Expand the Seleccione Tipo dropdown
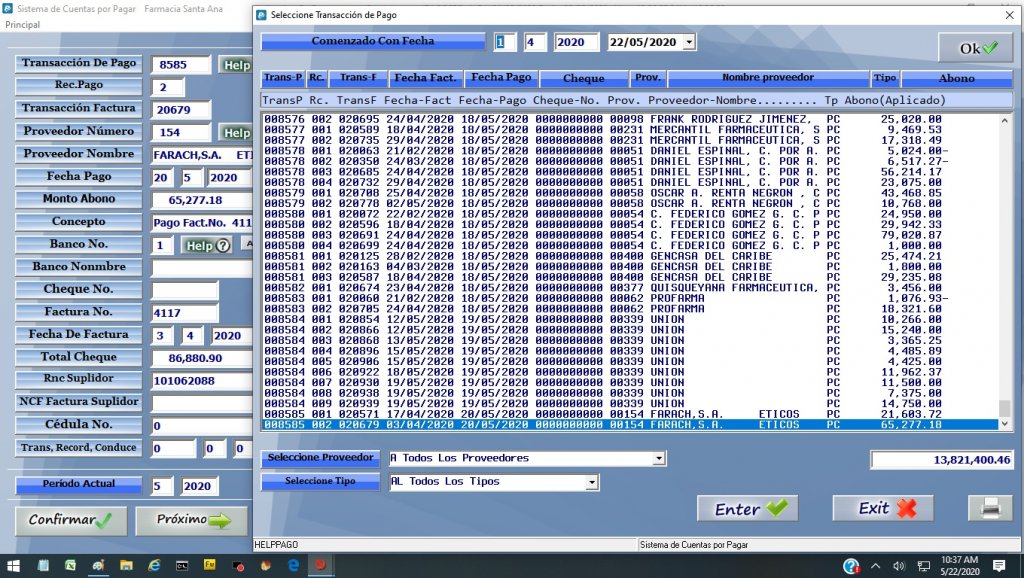1024x578 pixels. (592, 482)
